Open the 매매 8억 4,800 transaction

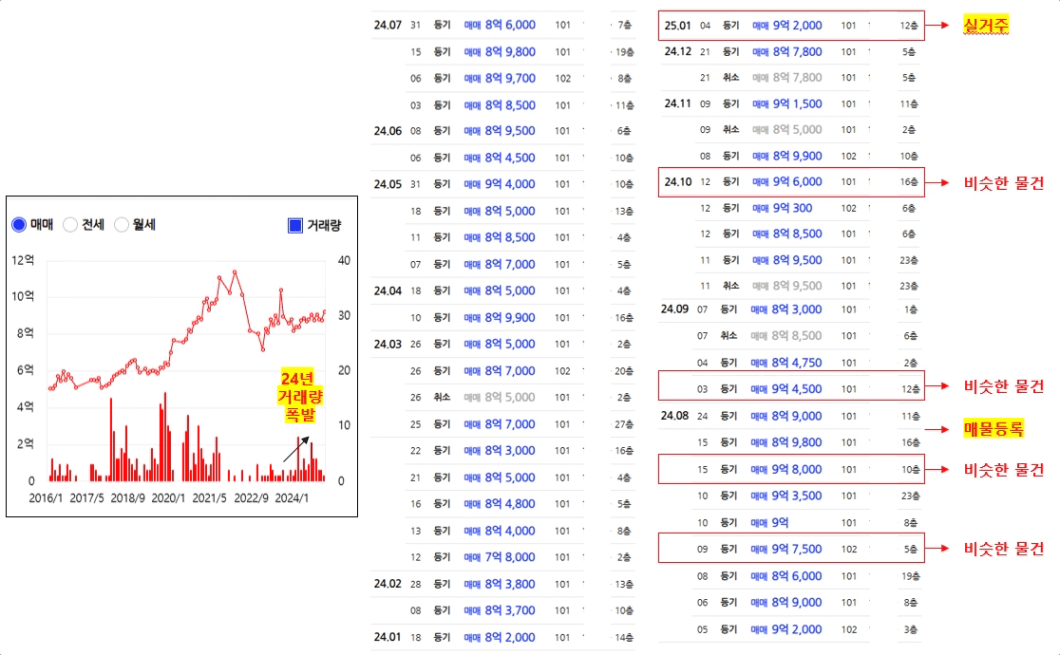(x=500, y=504)
